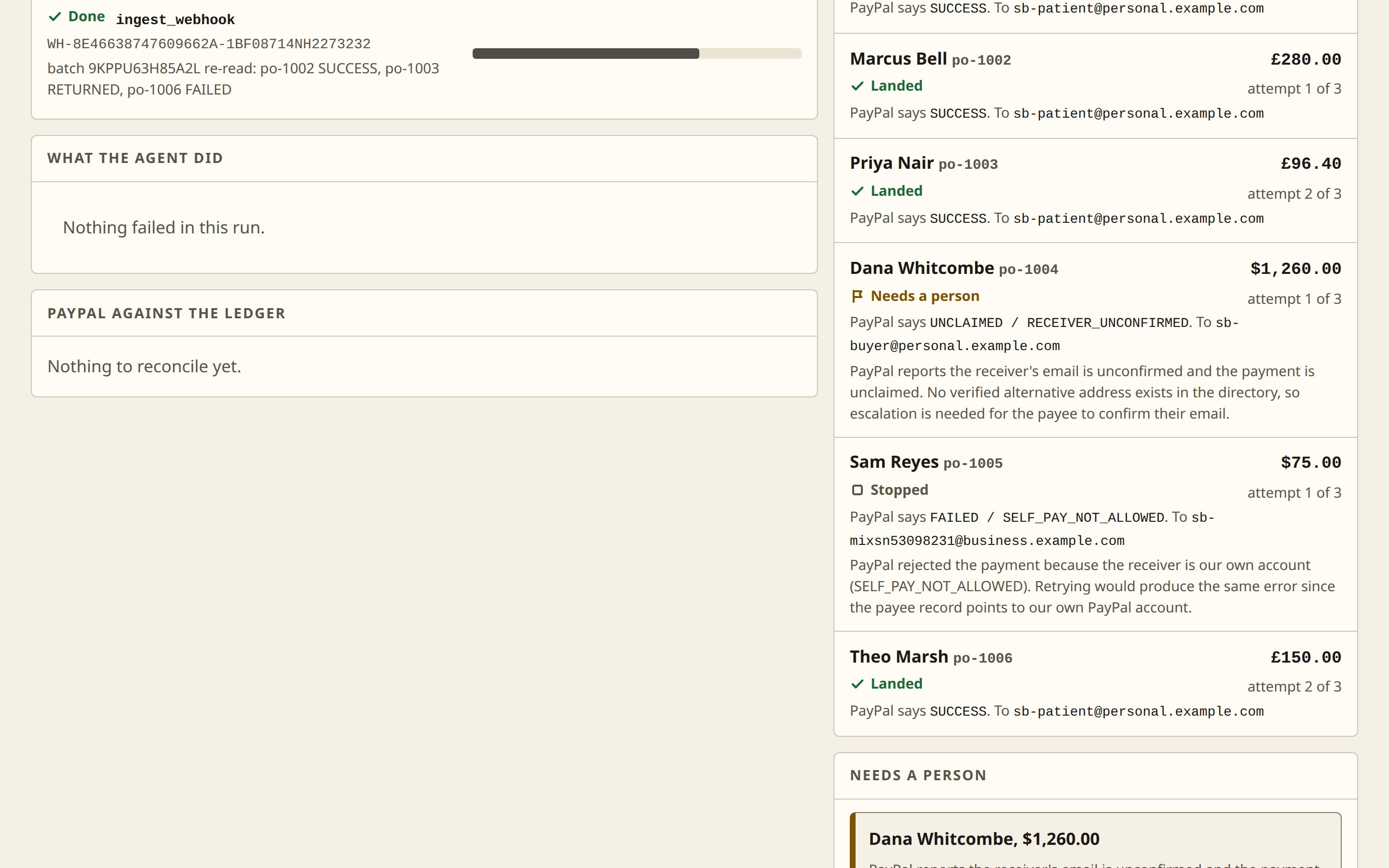Click the batch 9KPPU63H85A2L re-read summary
This screenshot has height=868, width=1389.
(244, 79)
